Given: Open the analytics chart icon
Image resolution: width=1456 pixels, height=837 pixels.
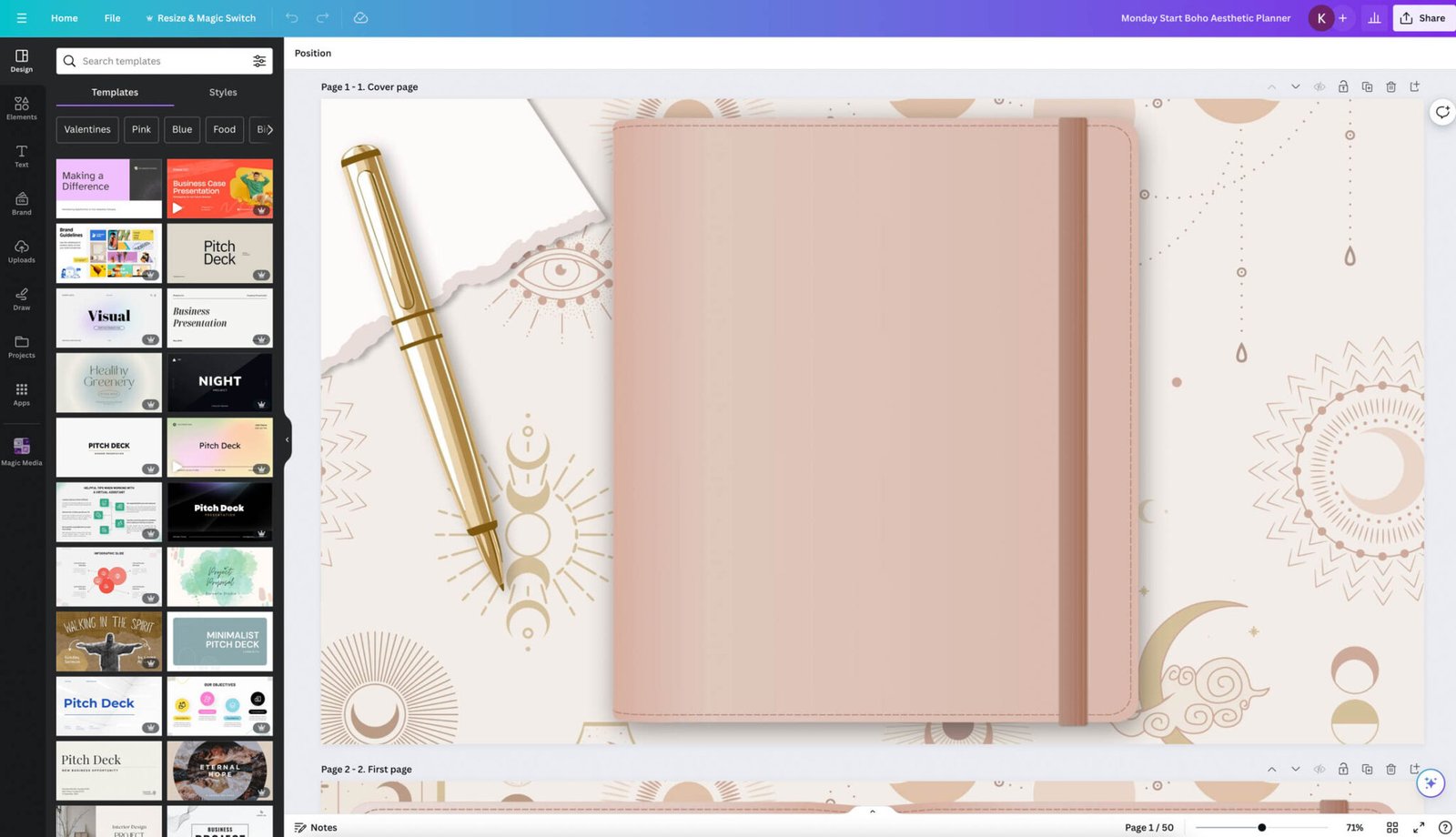Looking at the screenshot, I should pyautogui.click(x=1374, y=18).
